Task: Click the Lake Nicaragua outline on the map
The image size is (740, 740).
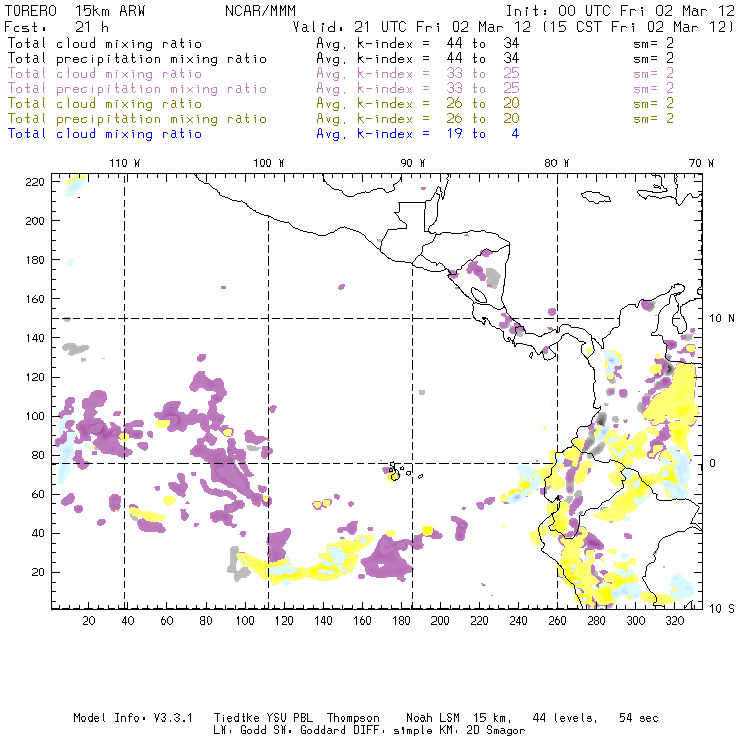Action: (x=479, y=295)
